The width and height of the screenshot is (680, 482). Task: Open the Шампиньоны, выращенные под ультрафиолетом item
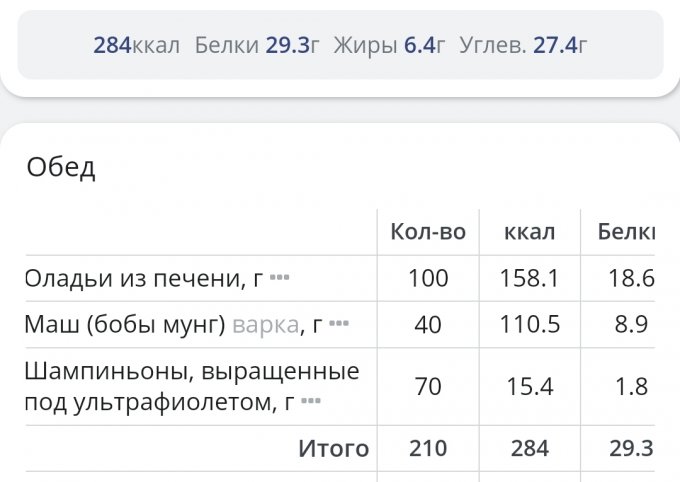click(x=190, y=386)
